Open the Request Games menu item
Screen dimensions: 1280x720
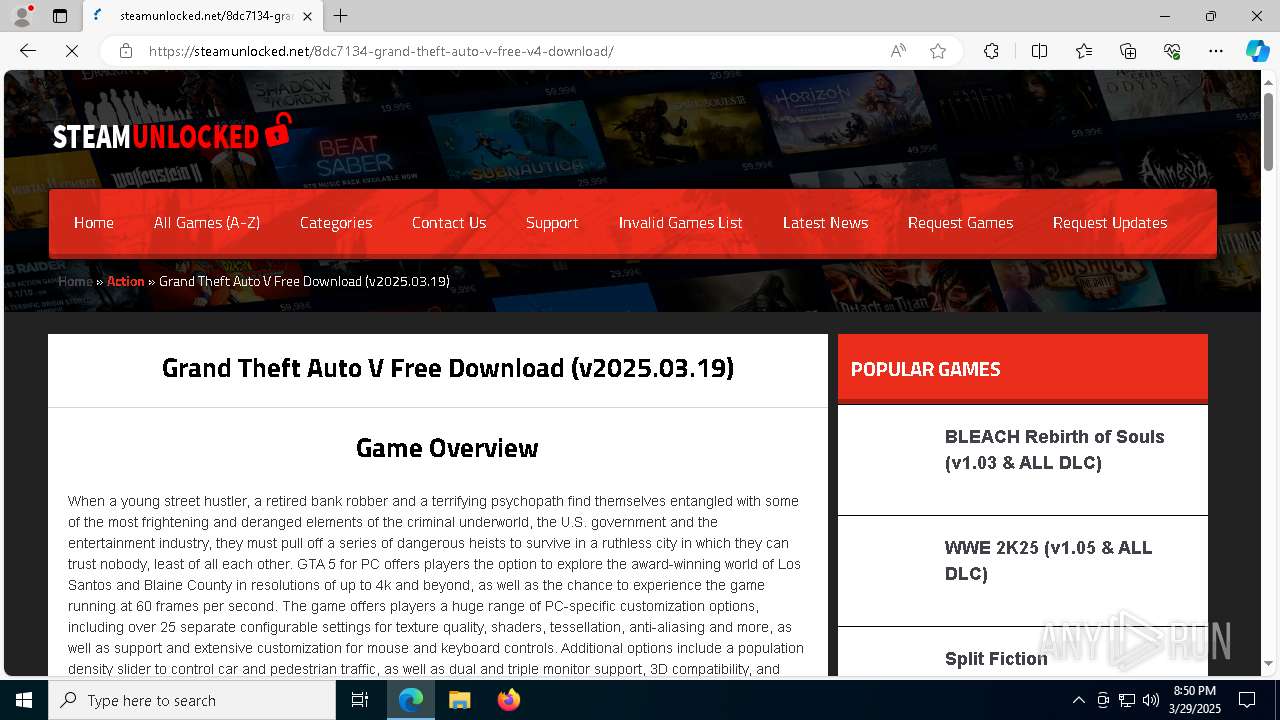(x=961, y=223)
